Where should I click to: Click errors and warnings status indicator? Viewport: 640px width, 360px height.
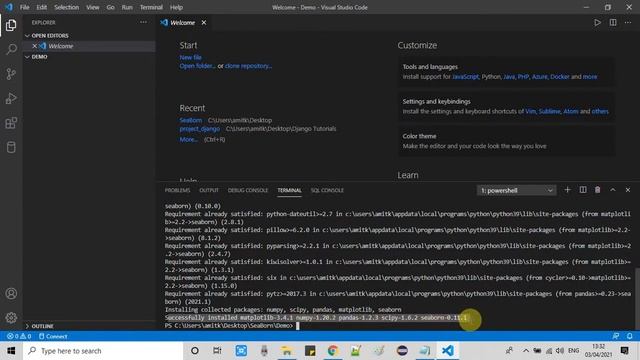point(19,336)
